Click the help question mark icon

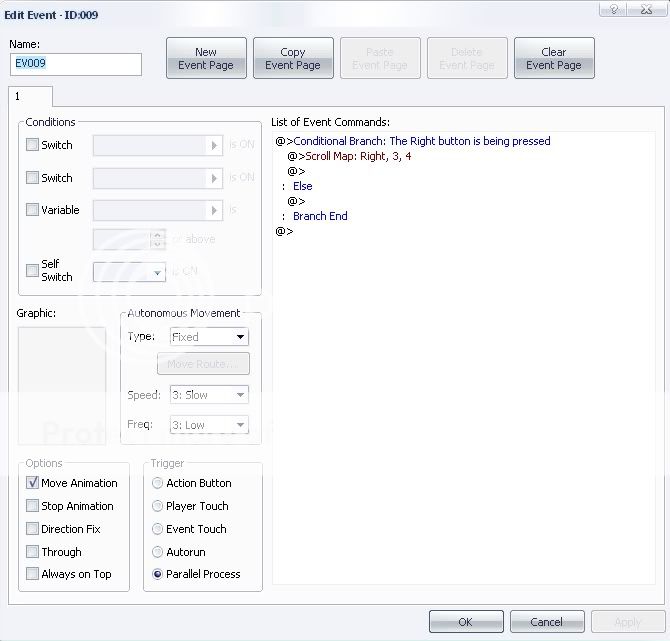(612, 8)
